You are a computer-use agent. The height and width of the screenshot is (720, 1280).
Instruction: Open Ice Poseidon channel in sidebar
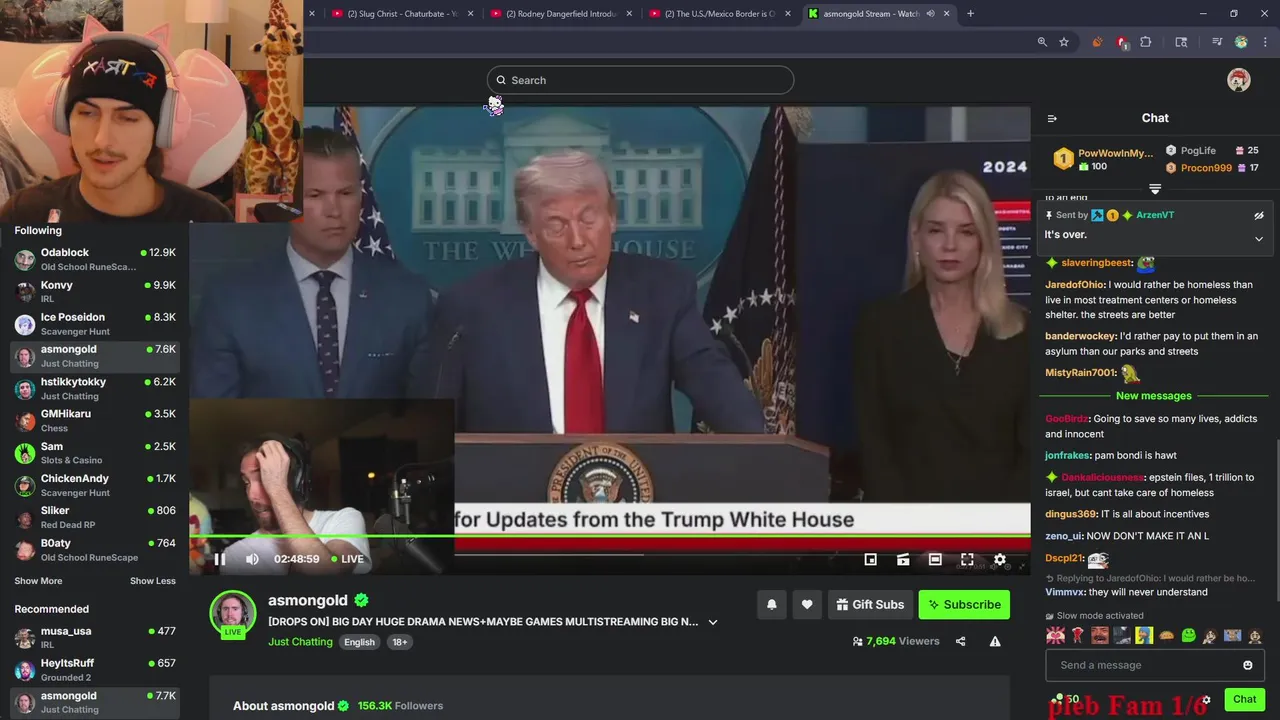95,324
